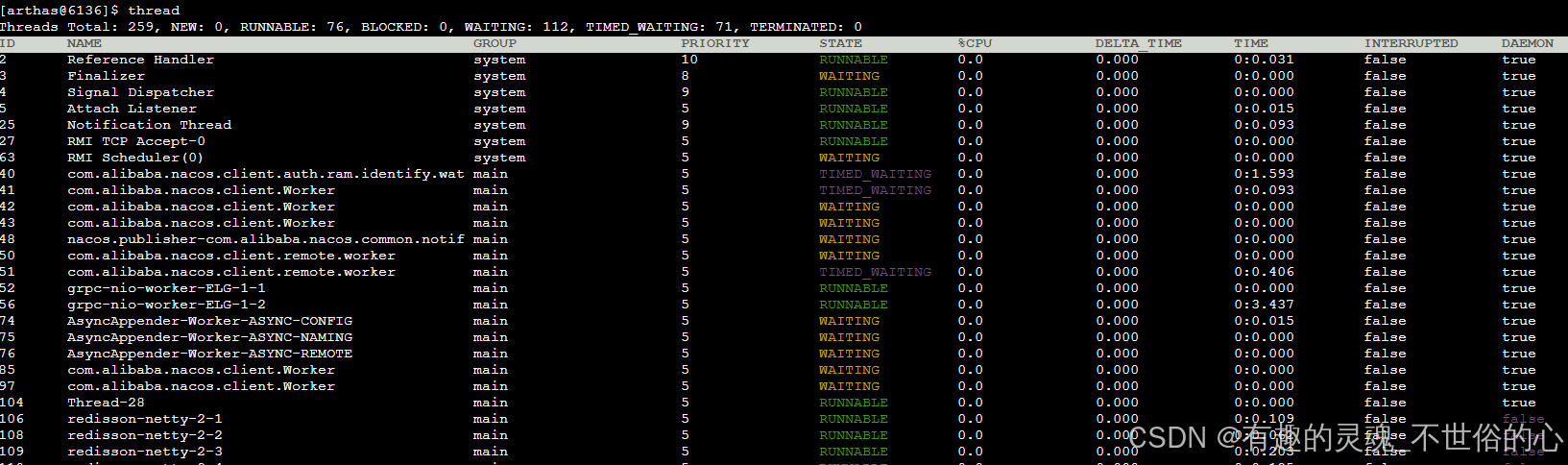Click thread ID '85' in ID column

tap(8, 370)
